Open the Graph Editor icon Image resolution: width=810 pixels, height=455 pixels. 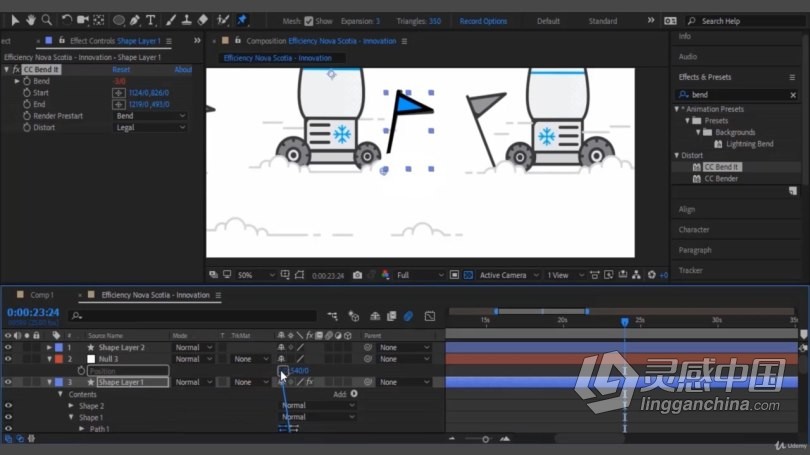[430, 316]
